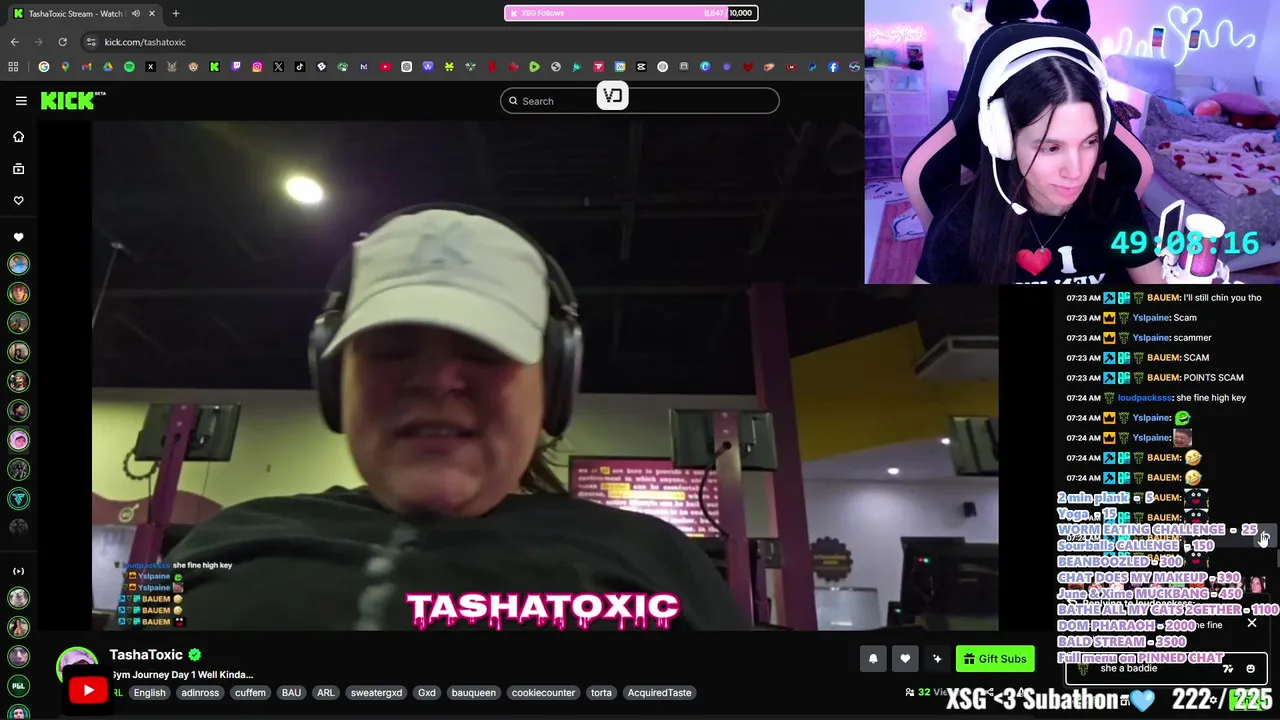Select the adinross tag
Image resolution: width=1280 pixels, height=720 pixels.
point(200,692)
